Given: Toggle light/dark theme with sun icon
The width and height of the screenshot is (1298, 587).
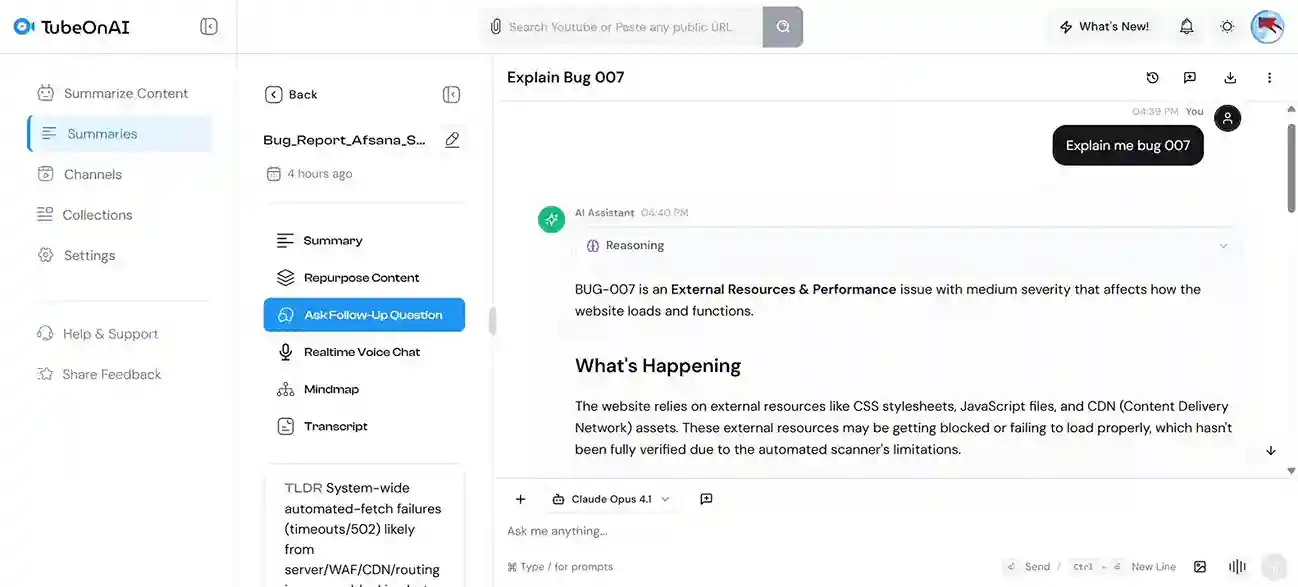Looking at the screenshot, I should pos(1227,27).
